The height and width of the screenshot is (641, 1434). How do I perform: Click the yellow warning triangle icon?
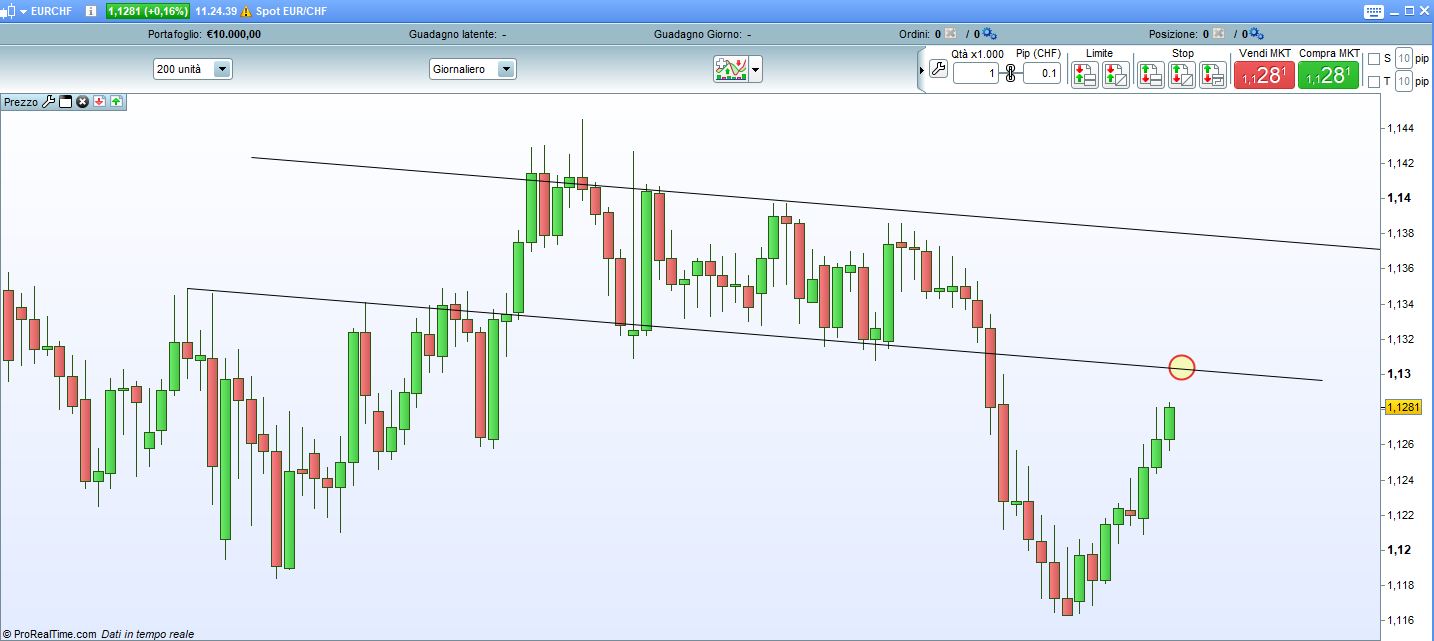(246, 11)
